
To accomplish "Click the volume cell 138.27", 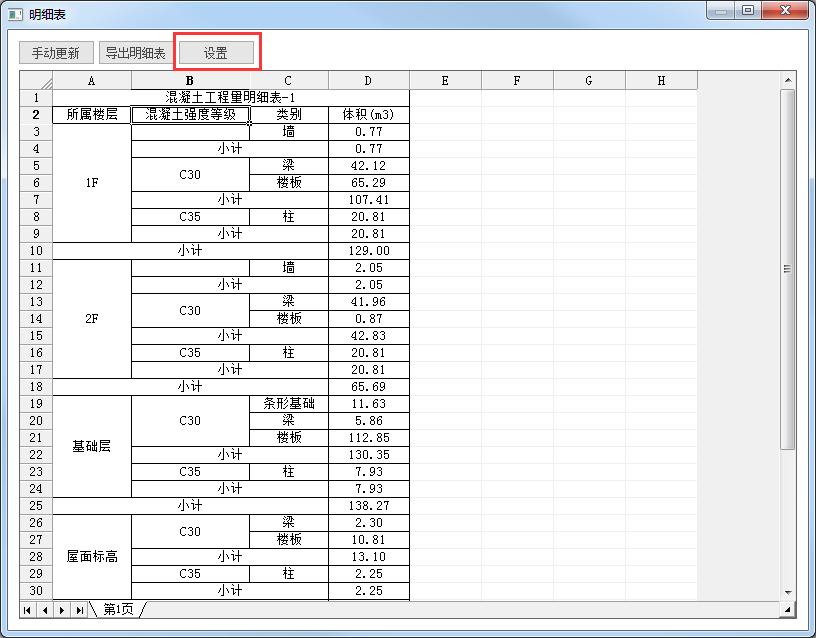I will pyautogui.click(x=369, y=506).
